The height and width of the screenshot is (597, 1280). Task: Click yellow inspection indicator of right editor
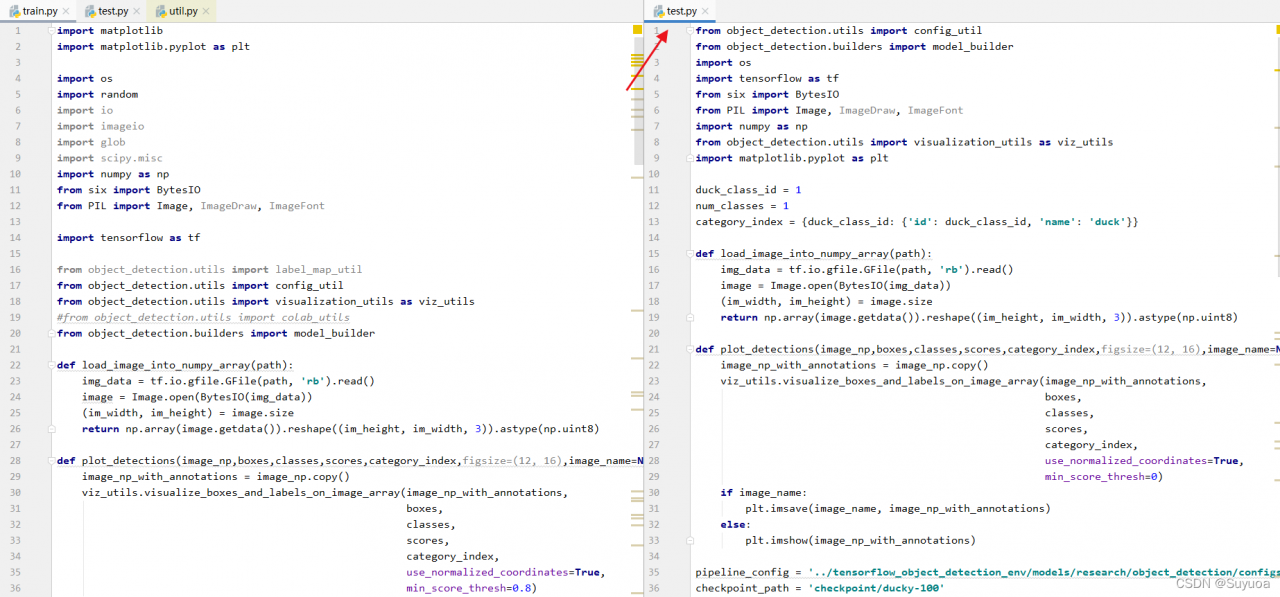pos(1276,30)
